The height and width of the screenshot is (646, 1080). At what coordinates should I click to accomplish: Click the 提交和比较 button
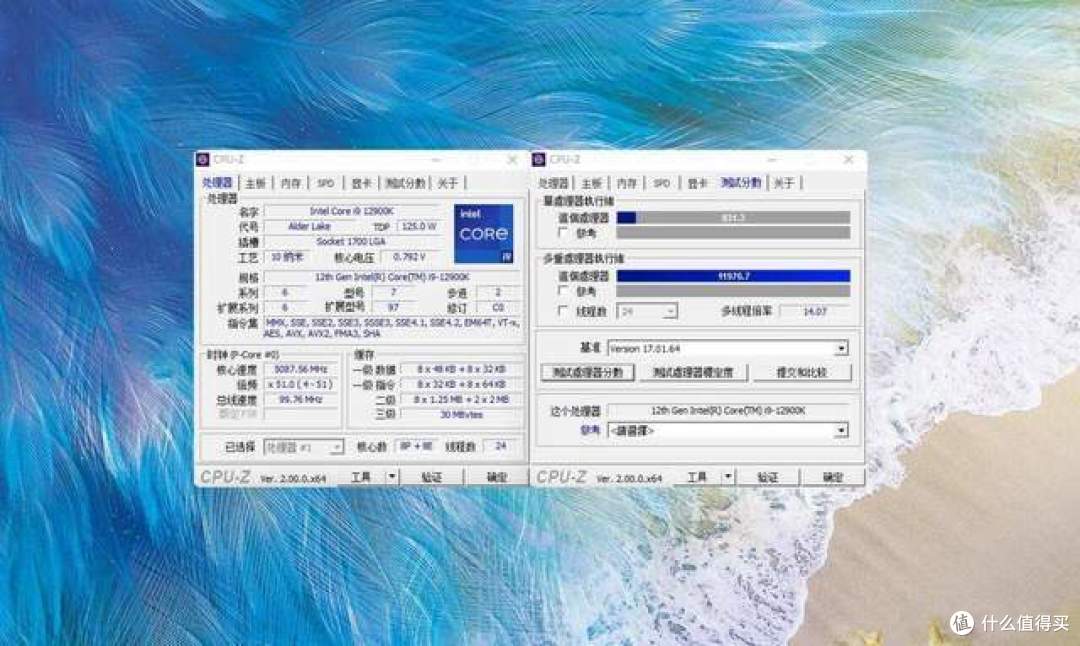802,373
